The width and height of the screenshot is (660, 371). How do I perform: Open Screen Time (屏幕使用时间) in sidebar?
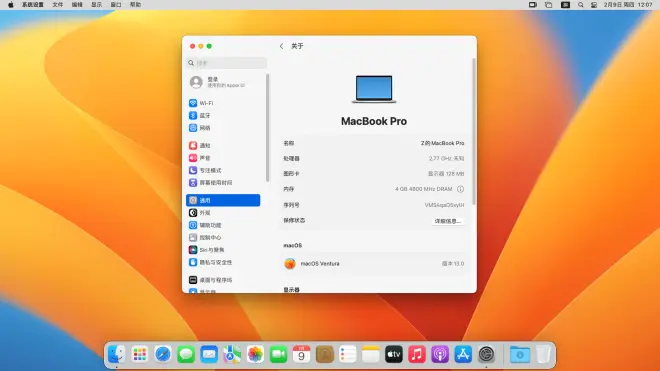(x=223, y=183)
